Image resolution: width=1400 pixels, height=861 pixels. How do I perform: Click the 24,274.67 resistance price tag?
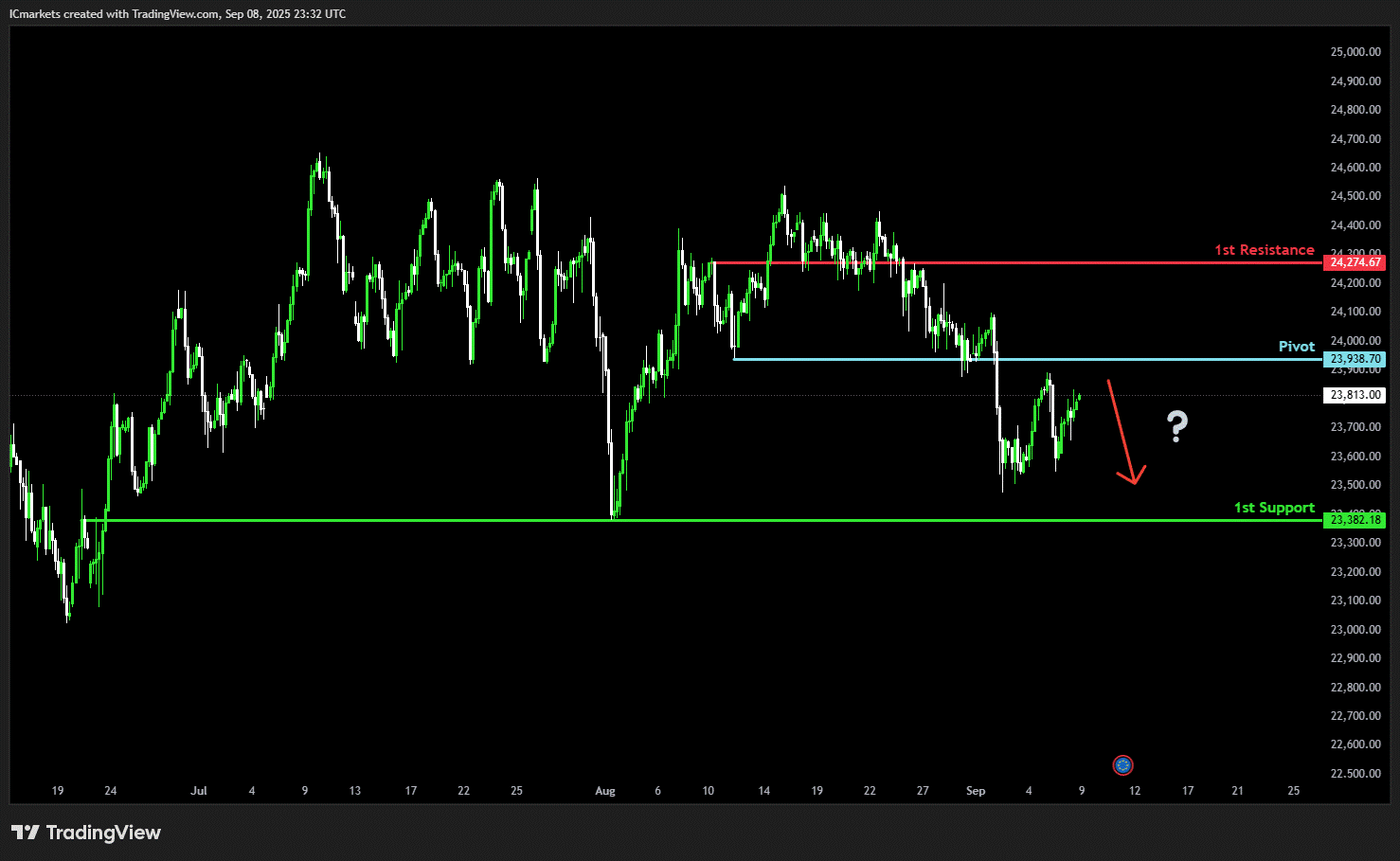pyautogui.click(x=1354, y=262)
